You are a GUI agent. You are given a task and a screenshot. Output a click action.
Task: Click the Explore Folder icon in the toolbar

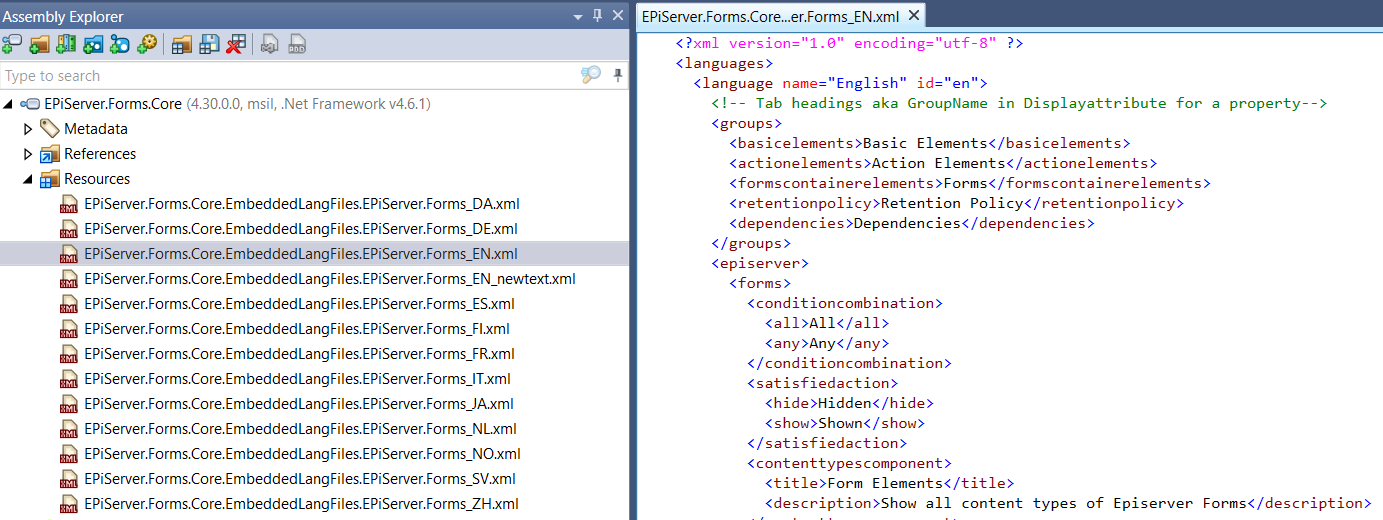(39, 44)
